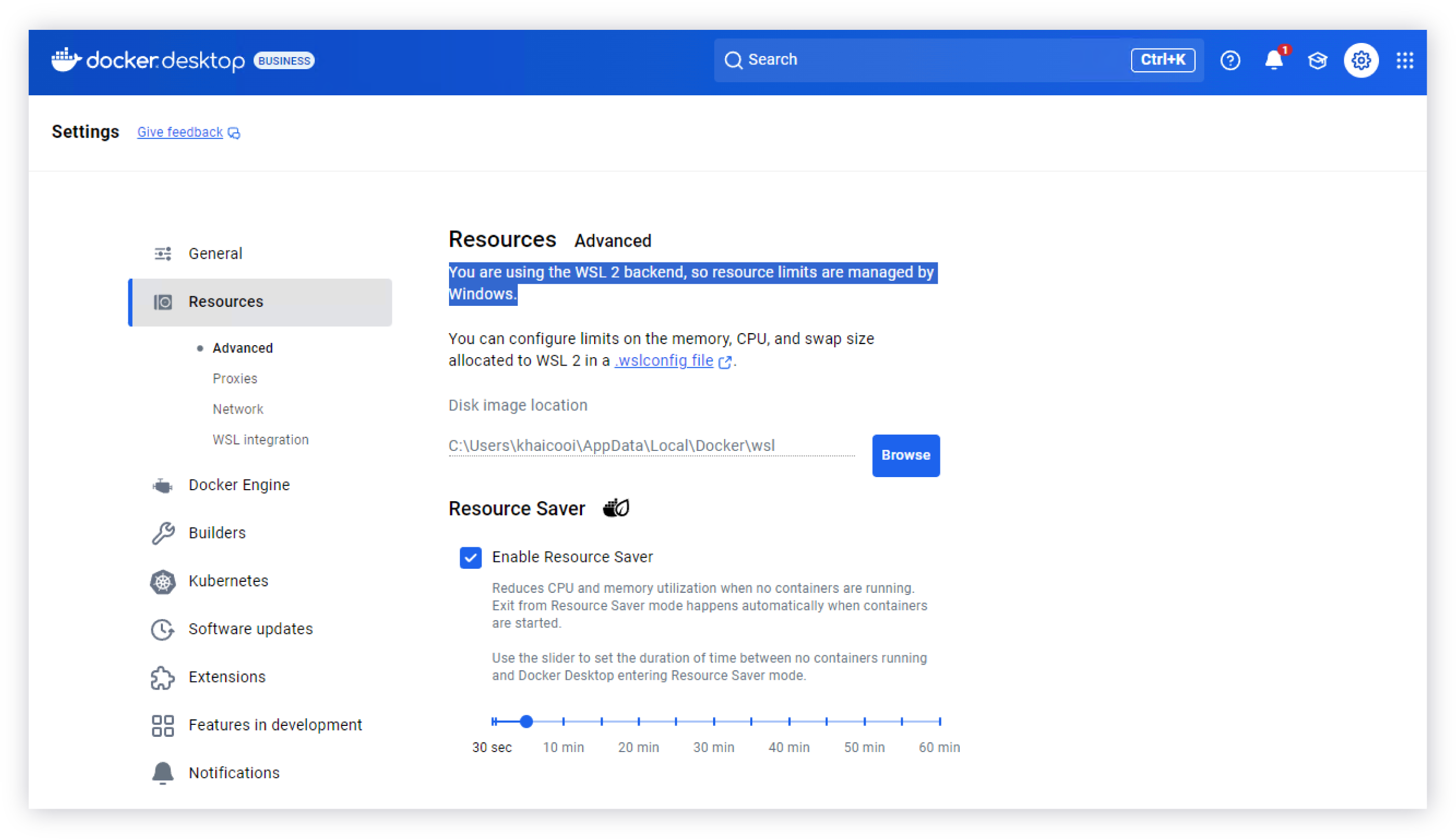1456x839 pixels.
Task: Click the General sliders icon
Action: (162, 253)
